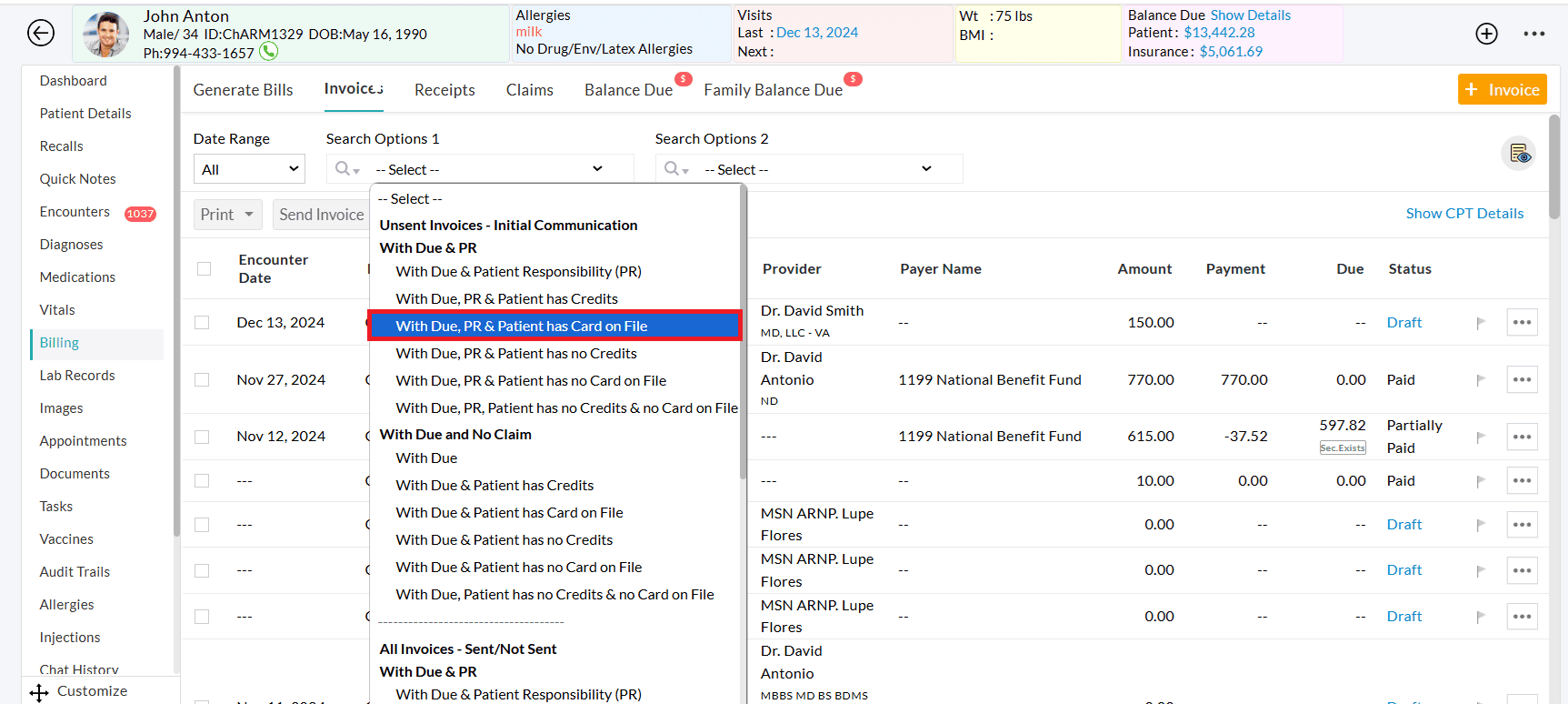The image size is (1568, 704).
Task: Click Show CPT Details link
Action: coord(1464,214)
